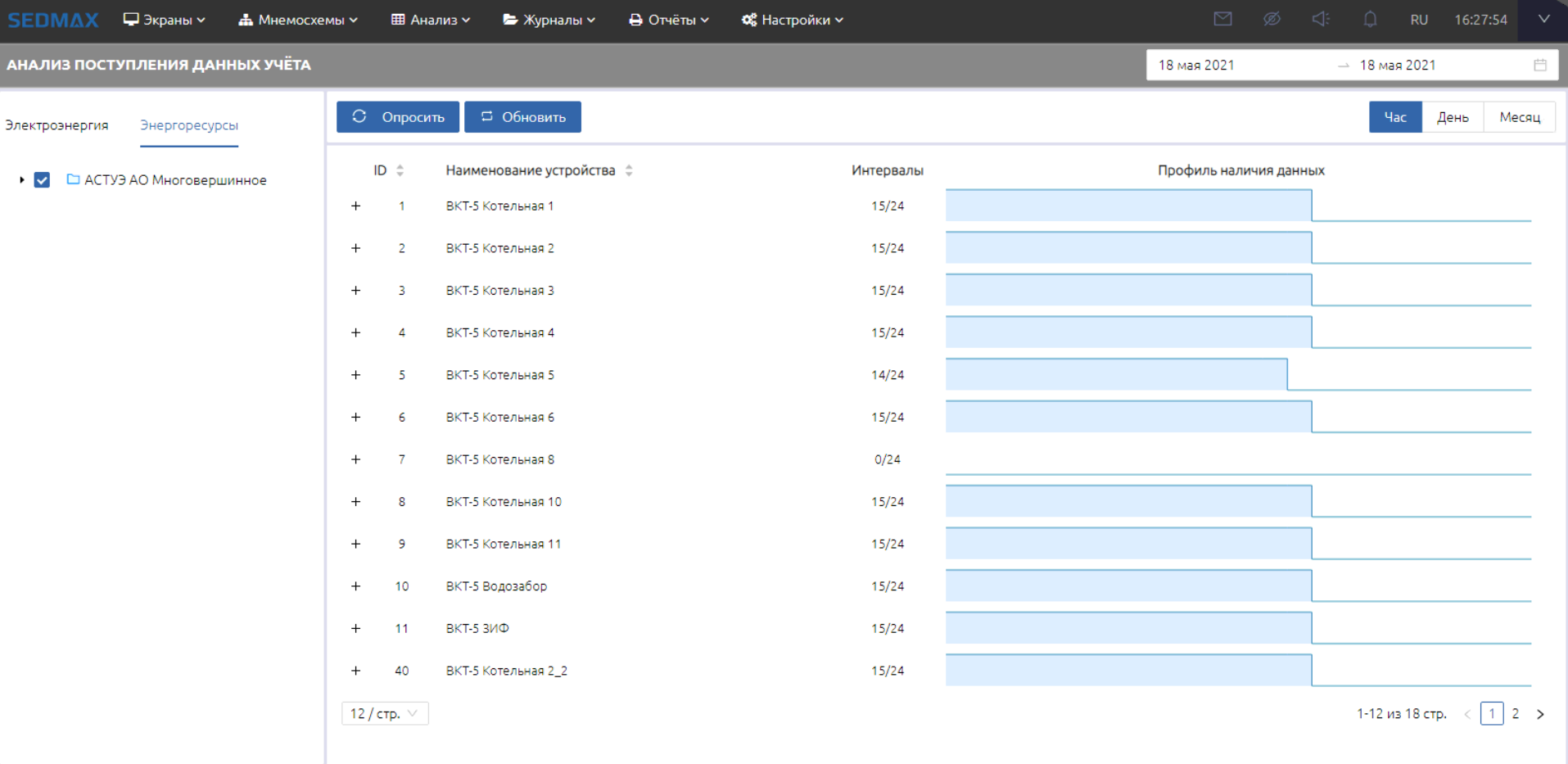Sort by device name column arrows

[629, 170]
